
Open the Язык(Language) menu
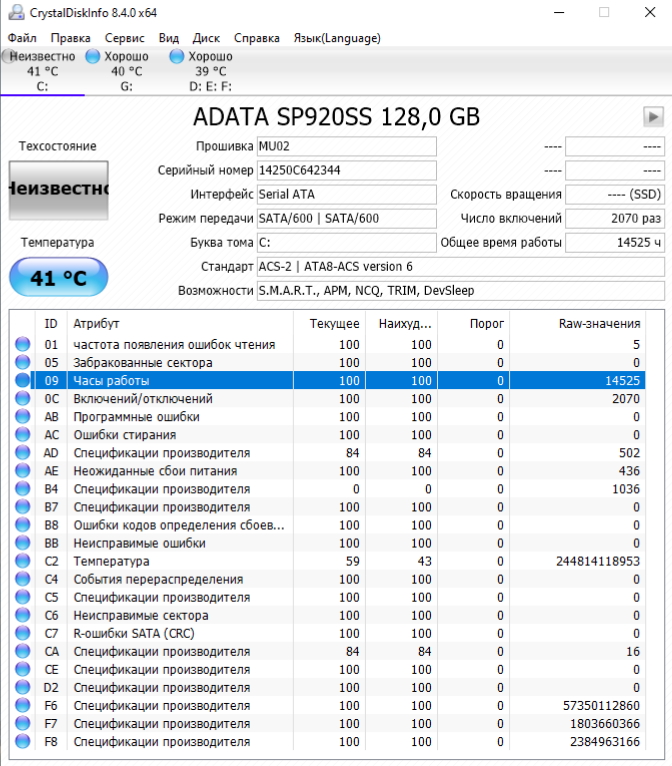click(x=337, y=38)
